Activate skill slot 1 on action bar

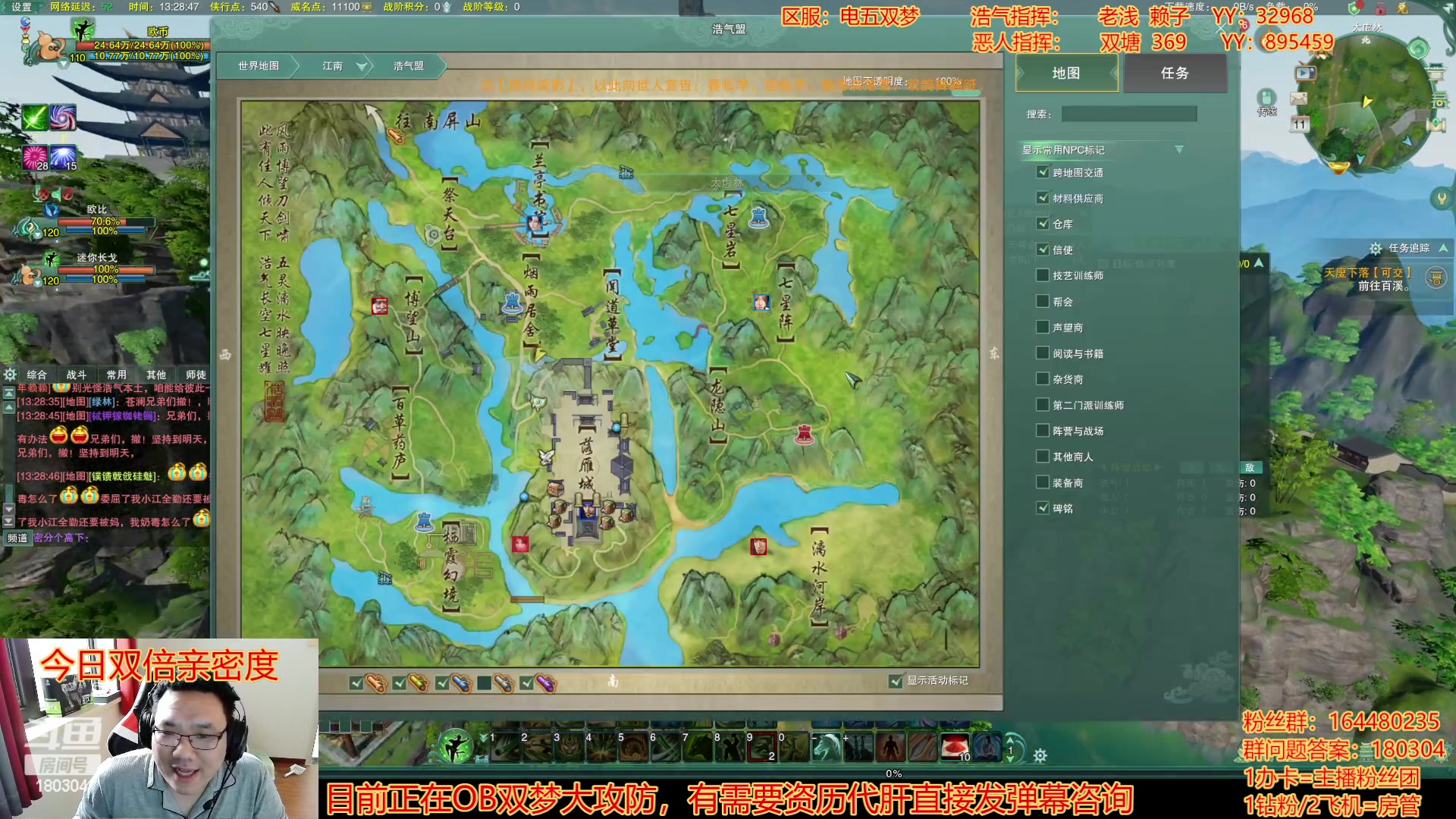pos(503,747)
